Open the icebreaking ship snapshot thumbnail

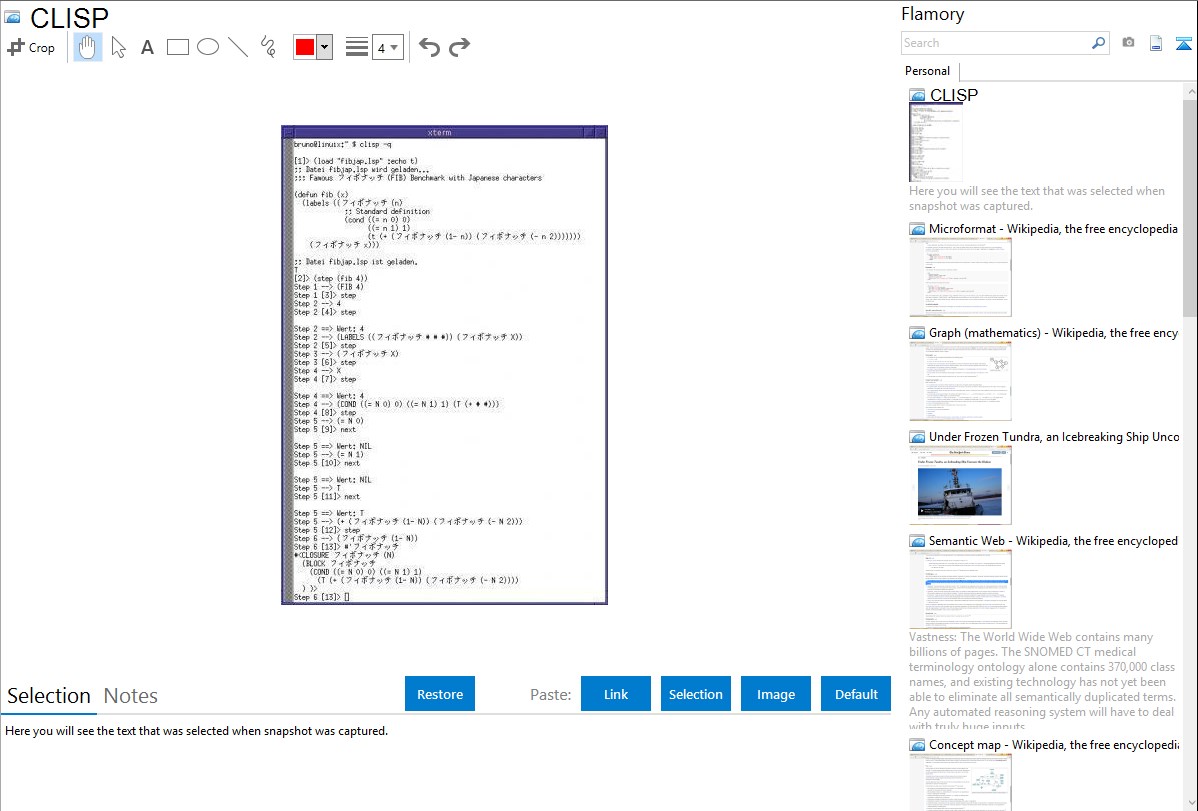[960, 485]
